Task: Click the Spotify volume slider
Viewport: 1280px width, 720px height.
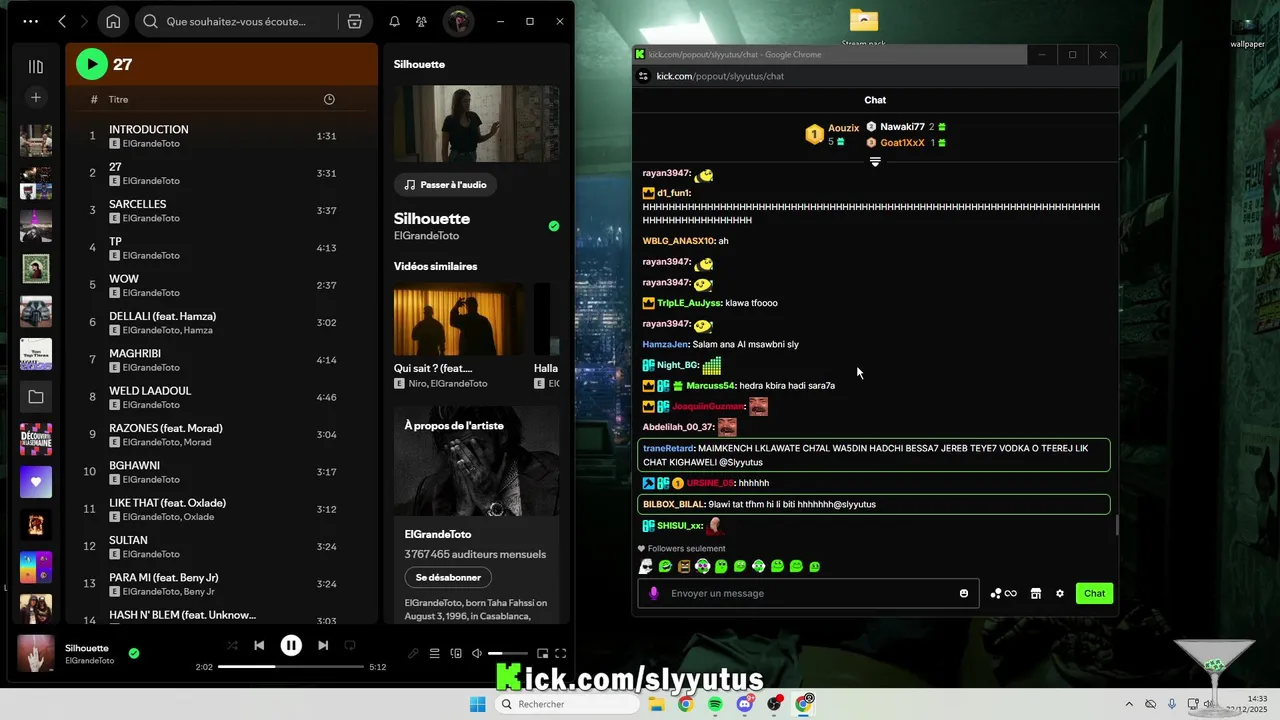Action: 509,654
